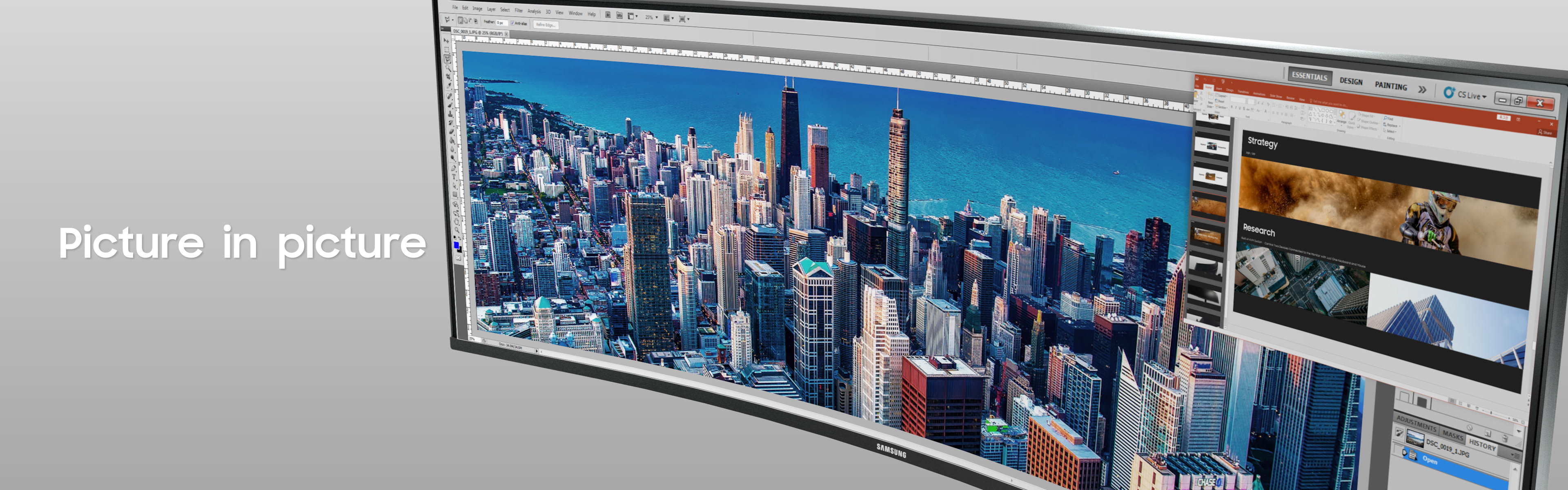Click new selection mode button

tap(461, 20)
